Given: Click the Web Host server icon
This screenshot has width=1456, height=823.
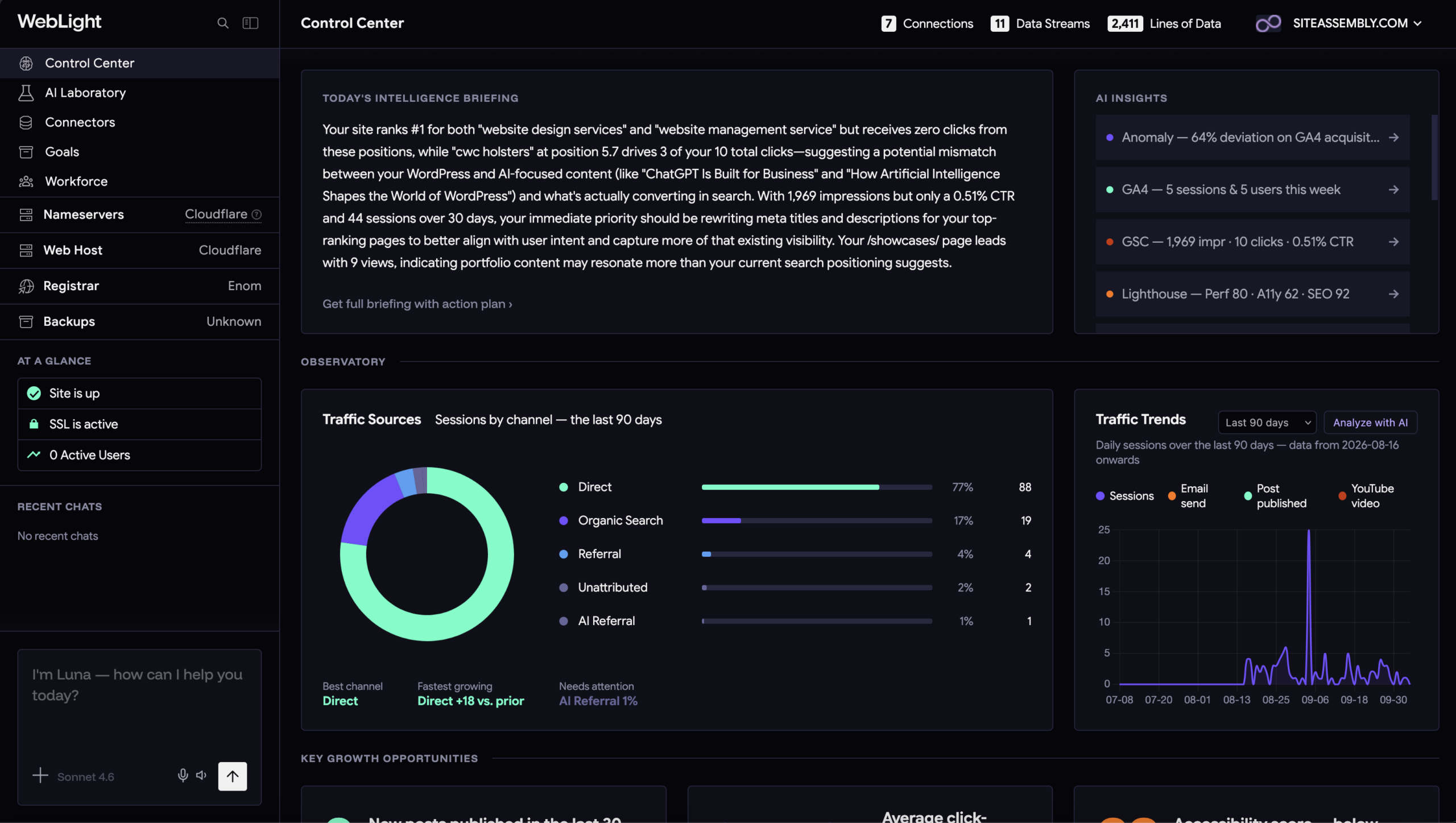Looking at the screenshot, I should [x=26, y=250].
